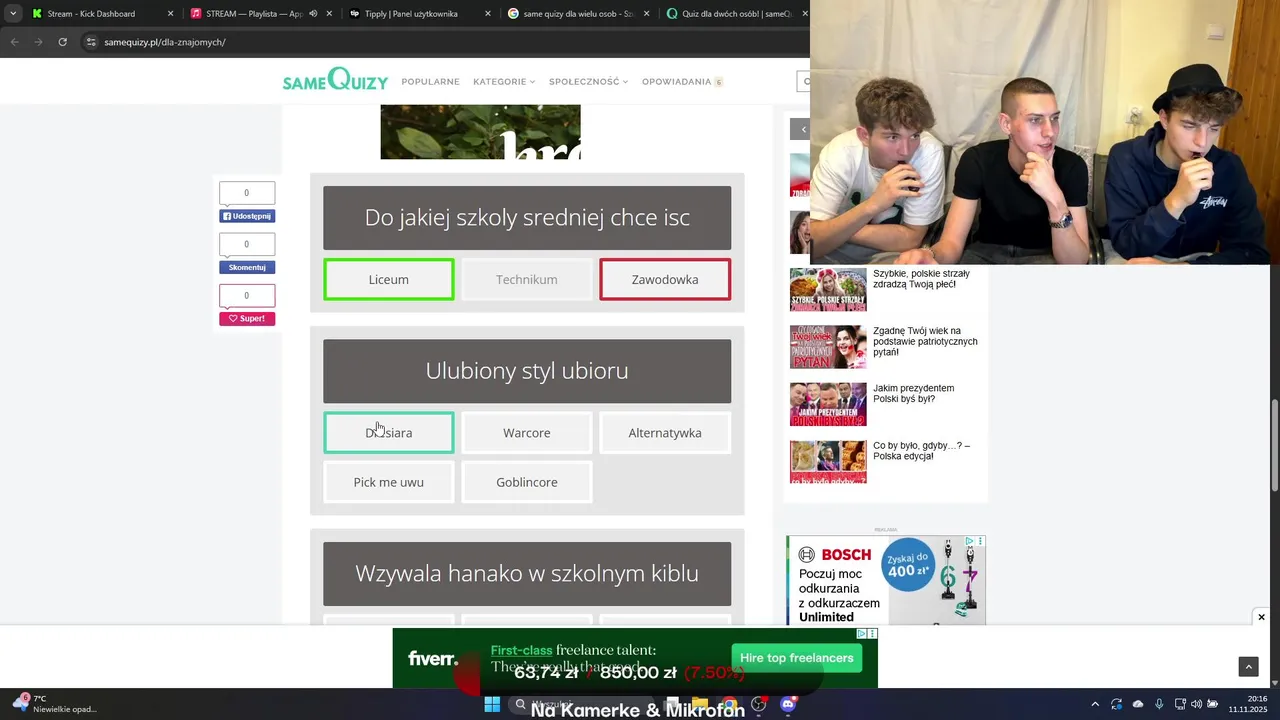The width and height of the screenshot is (1280, 720).
Task: Switch to the Quiz dla dwóch osób tab
Action: point(735,14)
